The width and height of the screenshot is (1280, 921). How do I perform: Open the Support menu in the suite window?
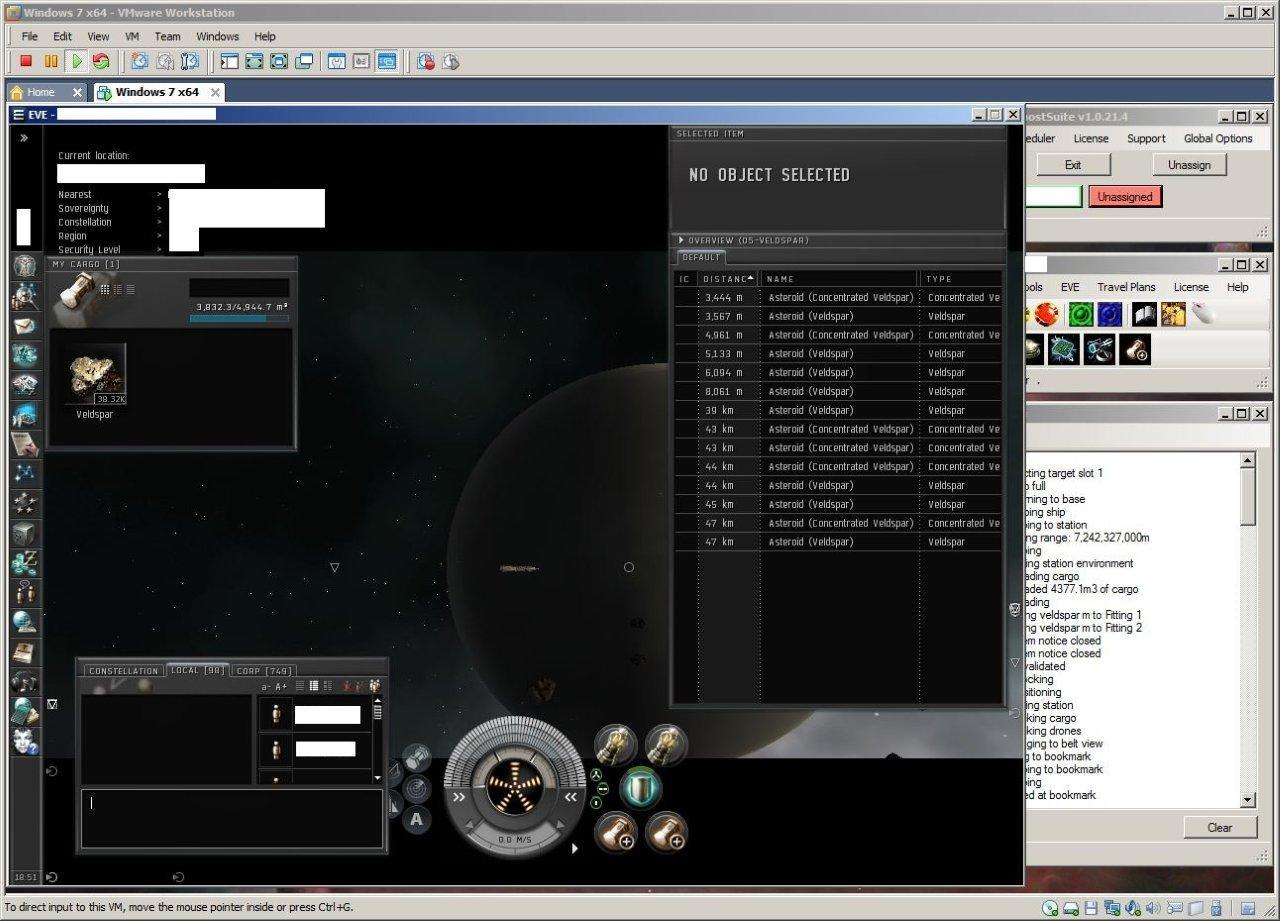point(1146,139)
